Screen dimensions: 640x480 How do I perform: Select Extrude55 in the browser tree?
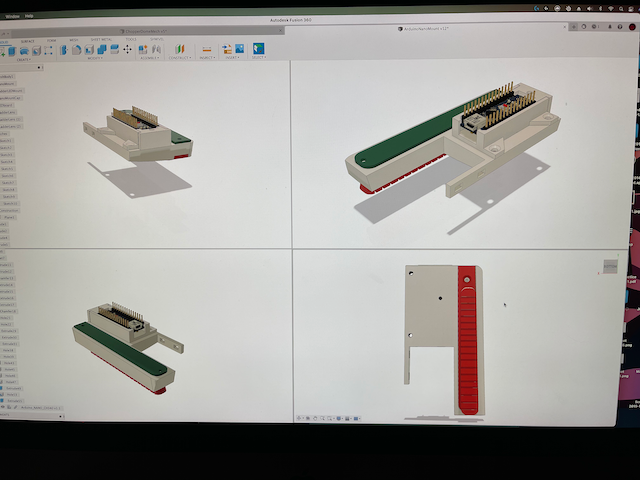tap(15, 401)
